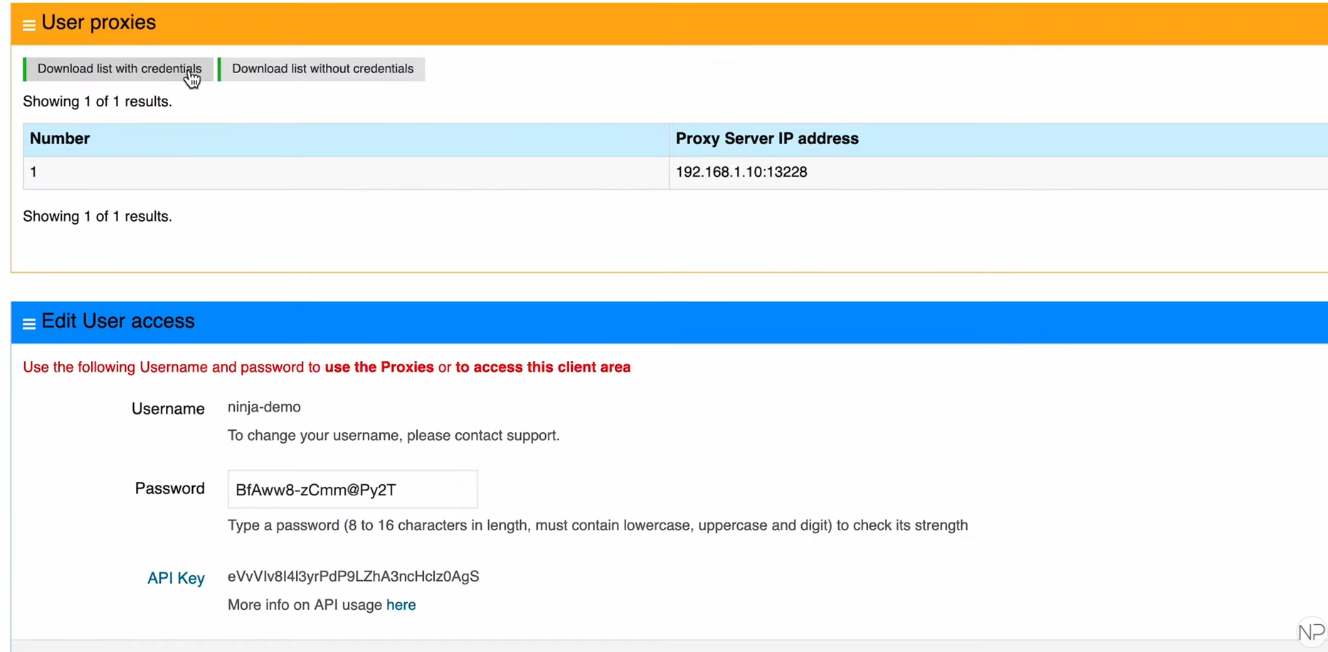Click the Edit User access panel title
The image size is (1328, 652).
(118, 321)
